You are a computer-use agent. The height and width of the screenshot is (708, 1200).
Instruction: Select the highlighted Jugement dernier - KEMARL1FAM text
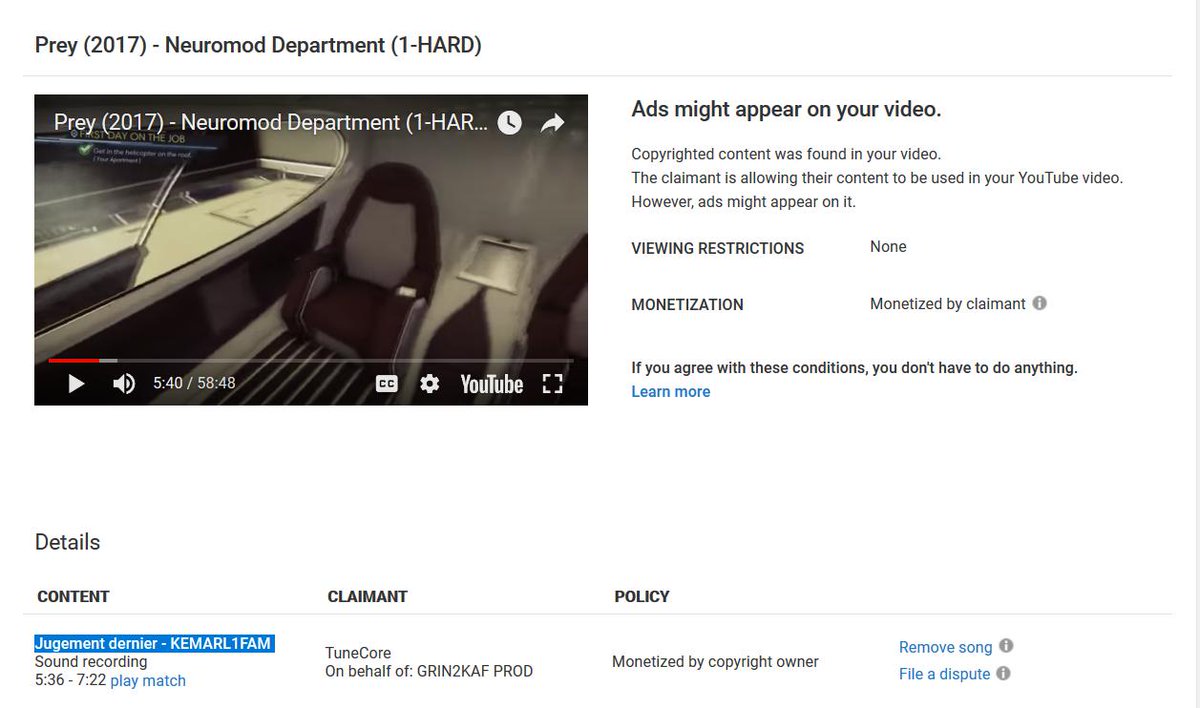point(154,643)
